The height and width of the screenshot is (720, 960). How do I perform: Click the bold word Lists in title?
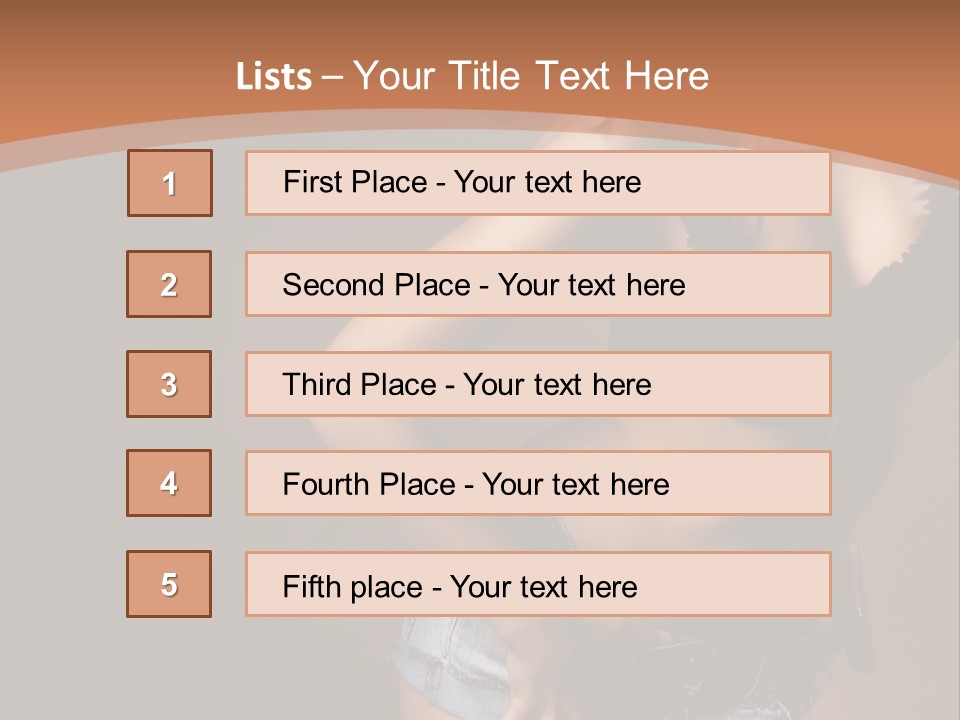coord(274,76)
